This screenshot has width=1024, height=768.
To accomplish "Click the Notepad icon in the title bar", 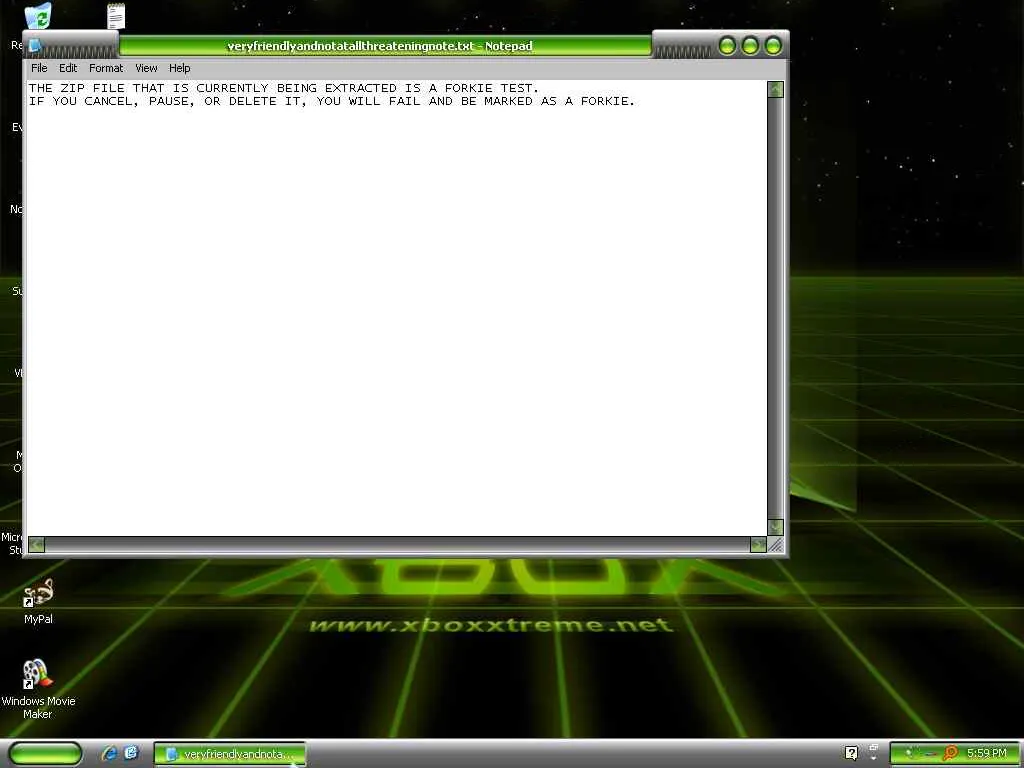I will (x=35, y=46).
